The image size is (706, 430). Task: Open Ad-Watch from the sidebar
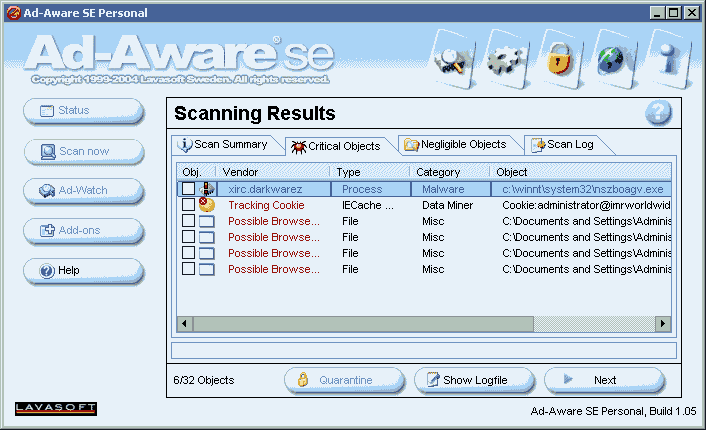tap(83, 191)
